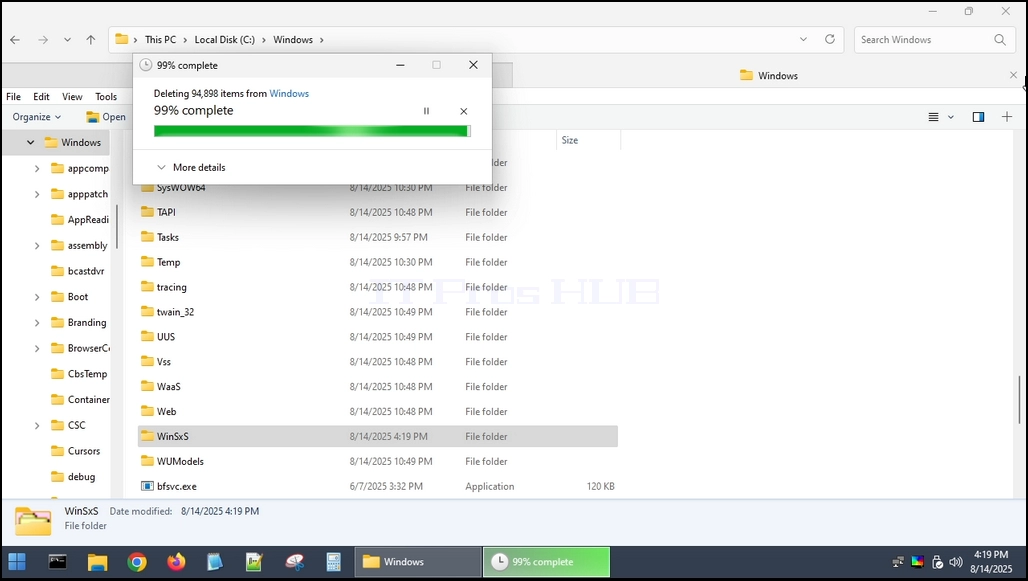Viewport: 1028px width, 581px height.
Task: Click the Open toolbar button
Action: (x=106, y=117)
